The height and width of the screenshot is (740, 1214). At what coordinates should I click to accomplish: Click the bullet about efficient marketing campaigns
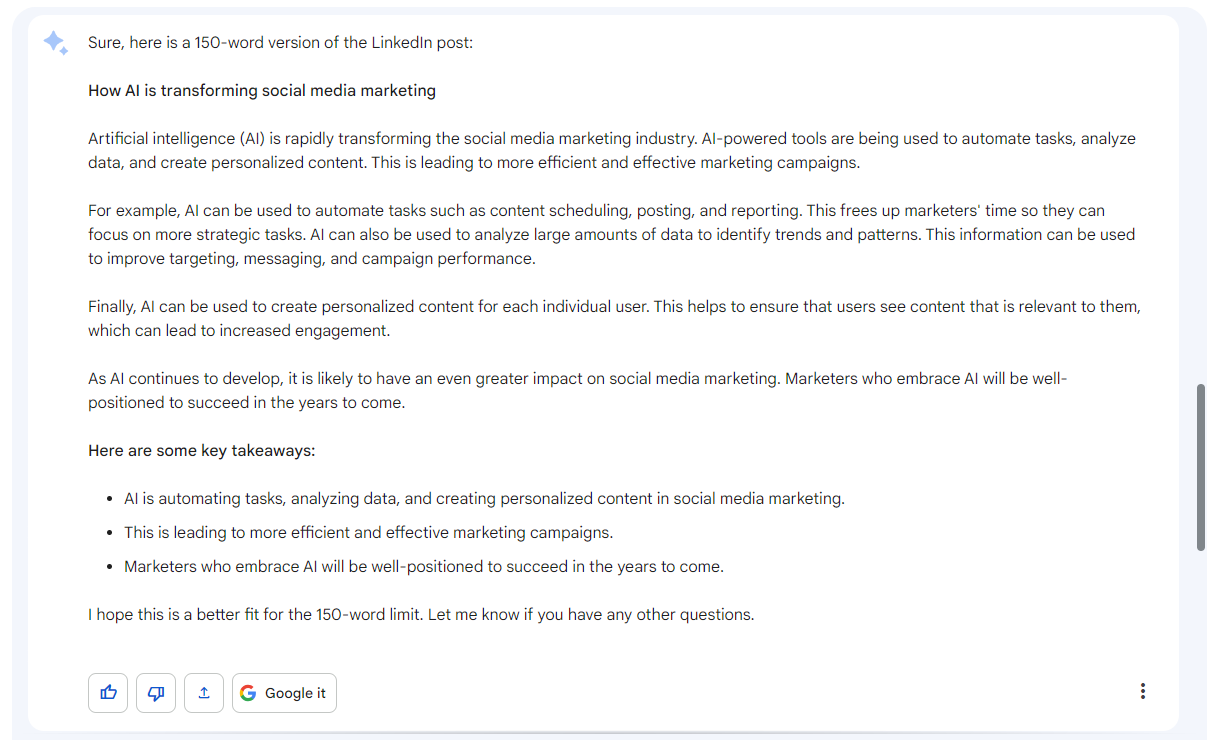coord(368,533)
